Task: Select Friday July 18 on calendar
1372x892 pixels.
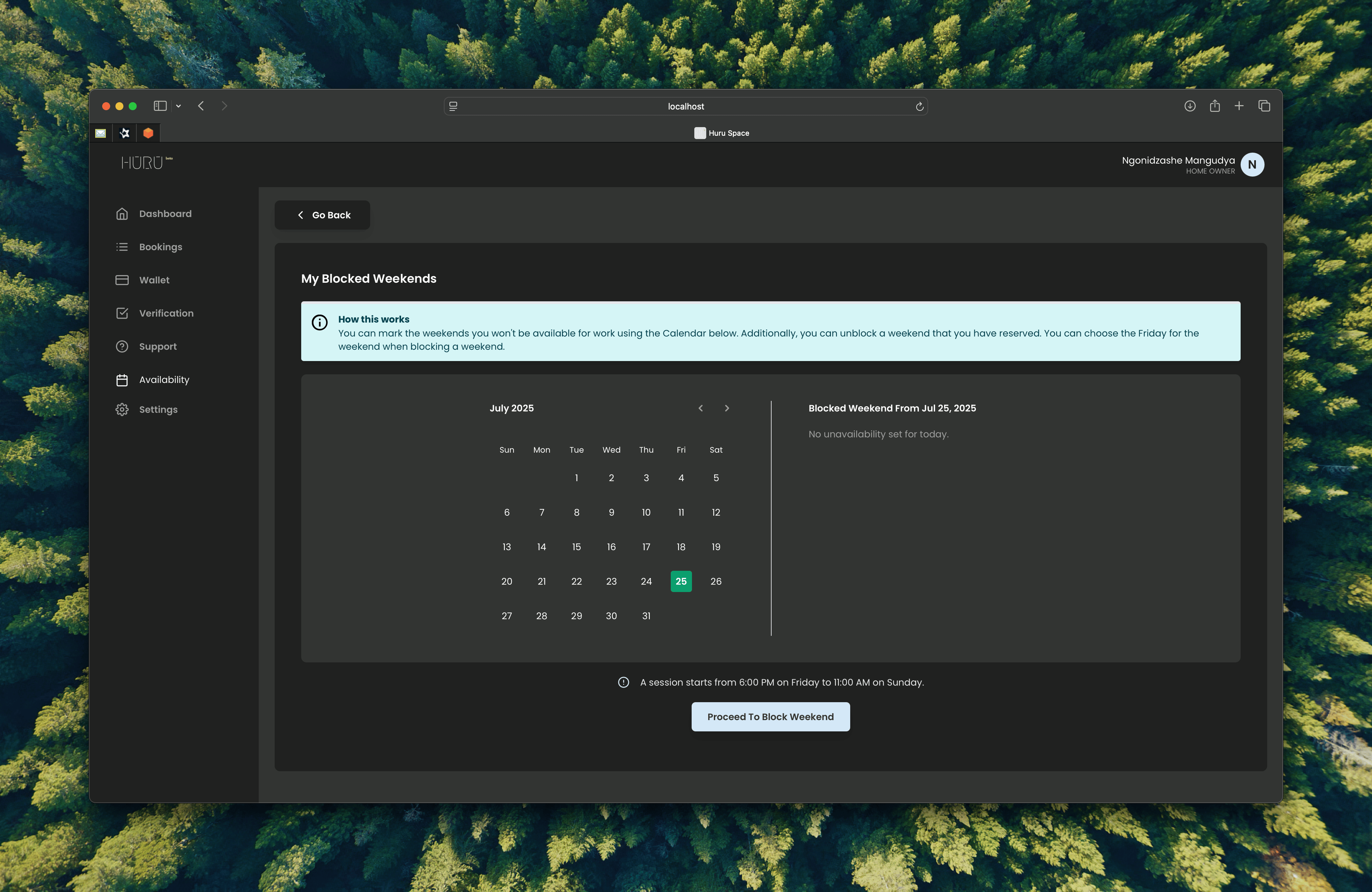Action: pyautogui.click(x=681, y=547)
